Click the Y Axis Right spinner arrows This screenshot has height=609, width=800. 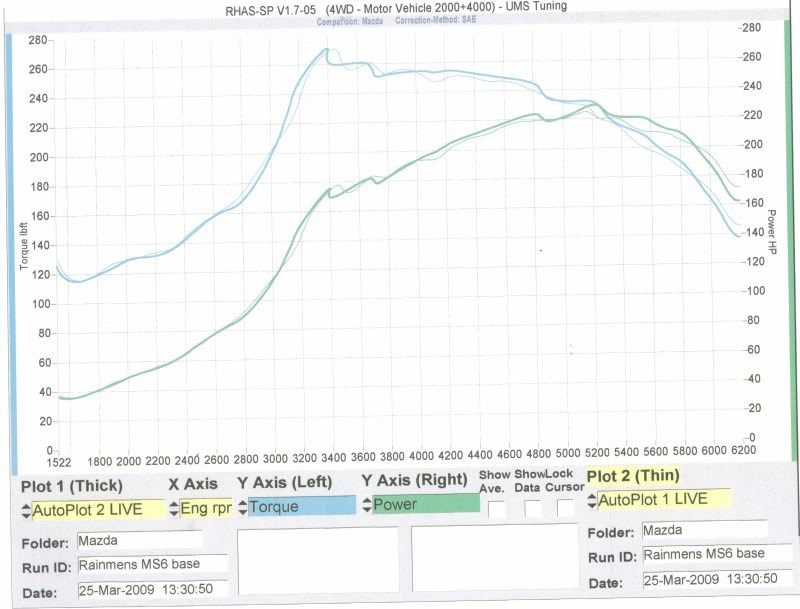click(x=366, y=505)
